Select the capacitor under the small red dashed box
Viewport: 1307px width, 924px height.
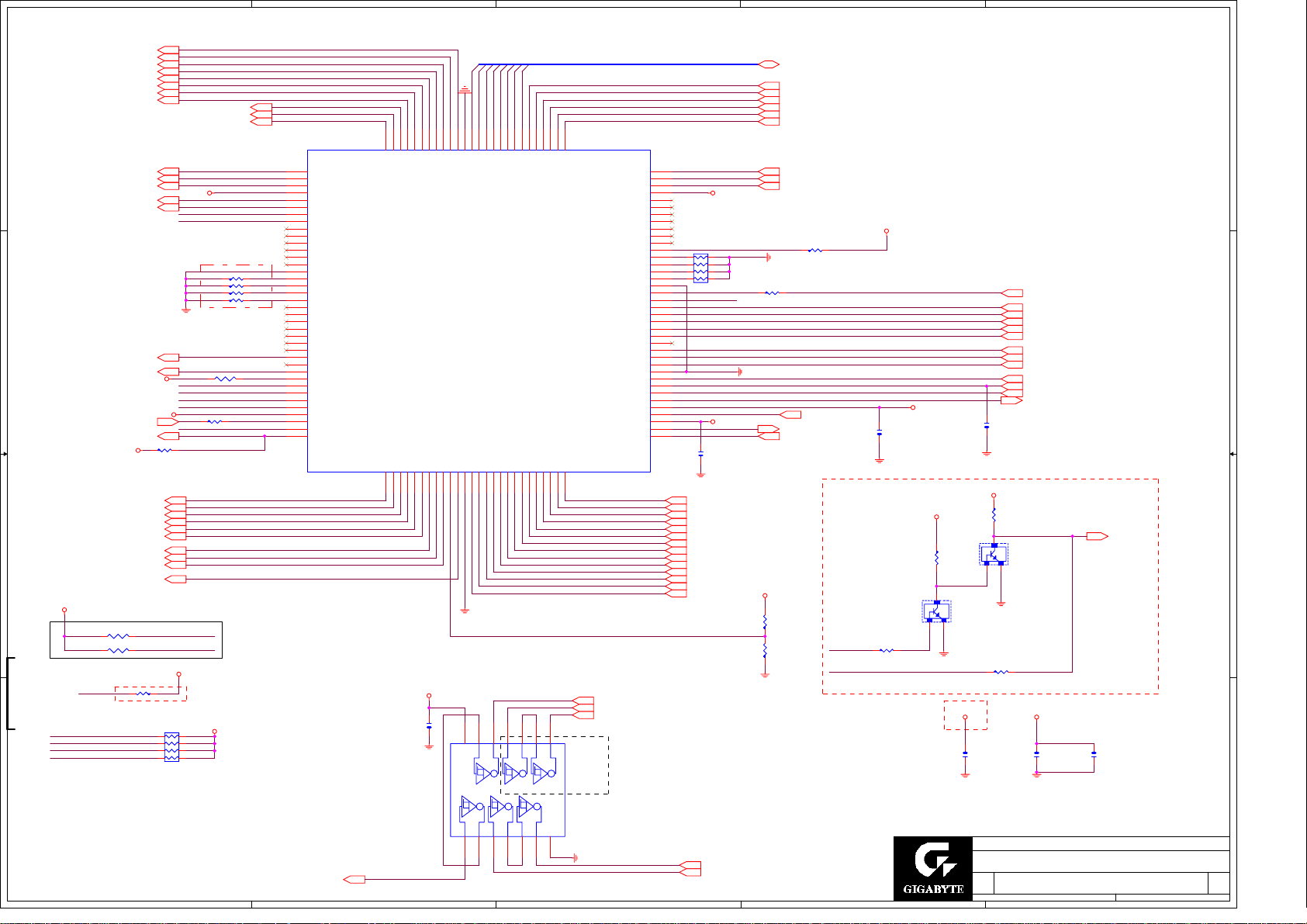point(965,753)
